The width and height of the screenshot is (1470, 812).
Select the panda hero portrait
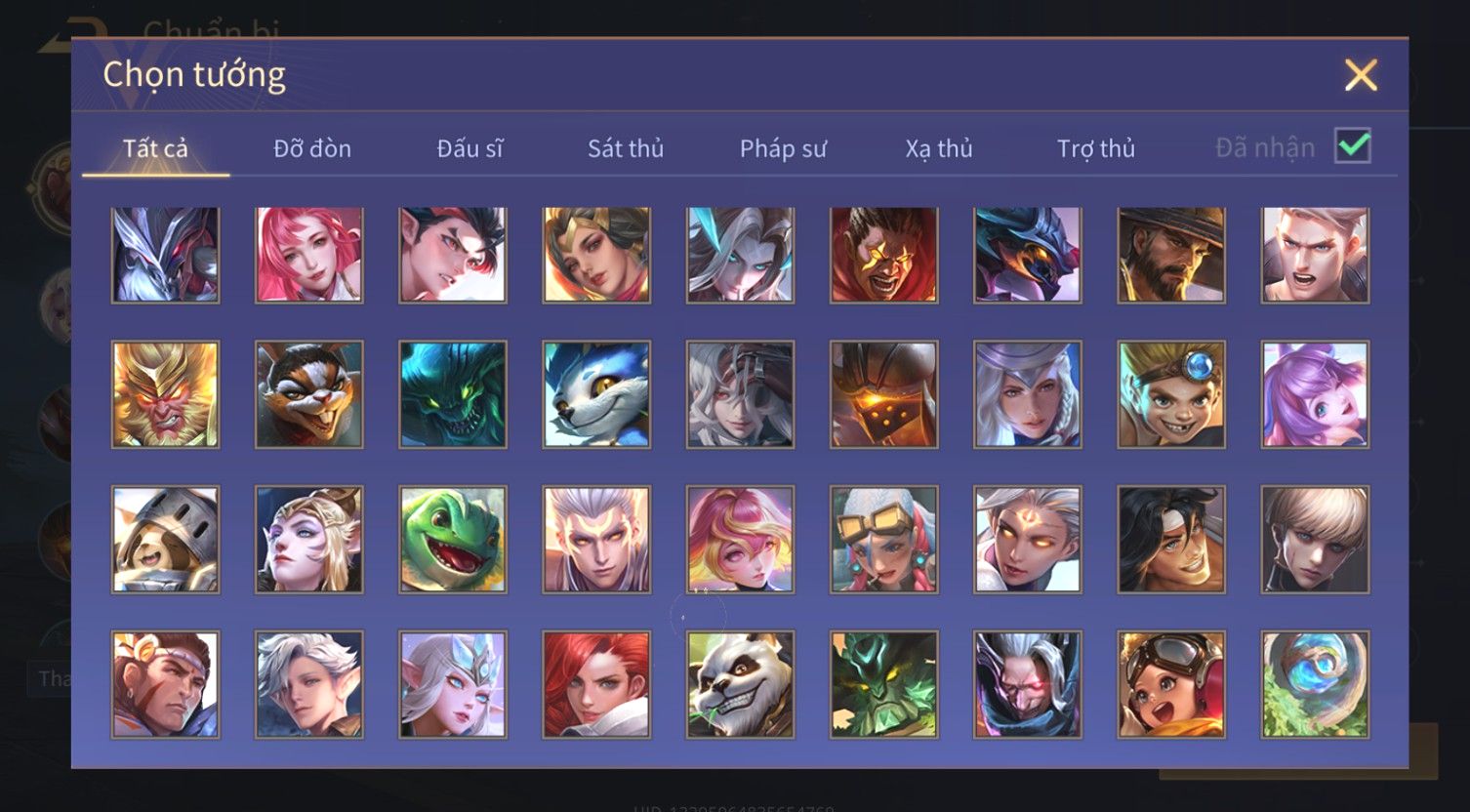click(x=740, y=684)
